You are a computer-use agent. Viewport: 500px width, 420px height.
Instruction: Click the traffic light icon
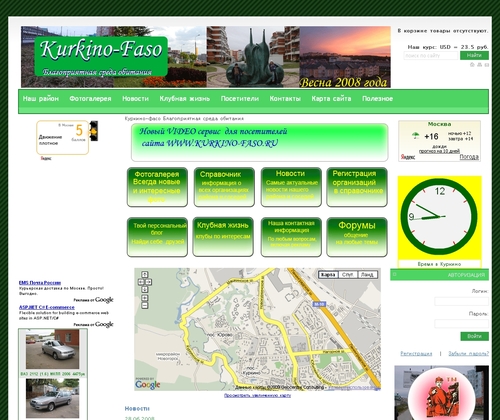94,131
